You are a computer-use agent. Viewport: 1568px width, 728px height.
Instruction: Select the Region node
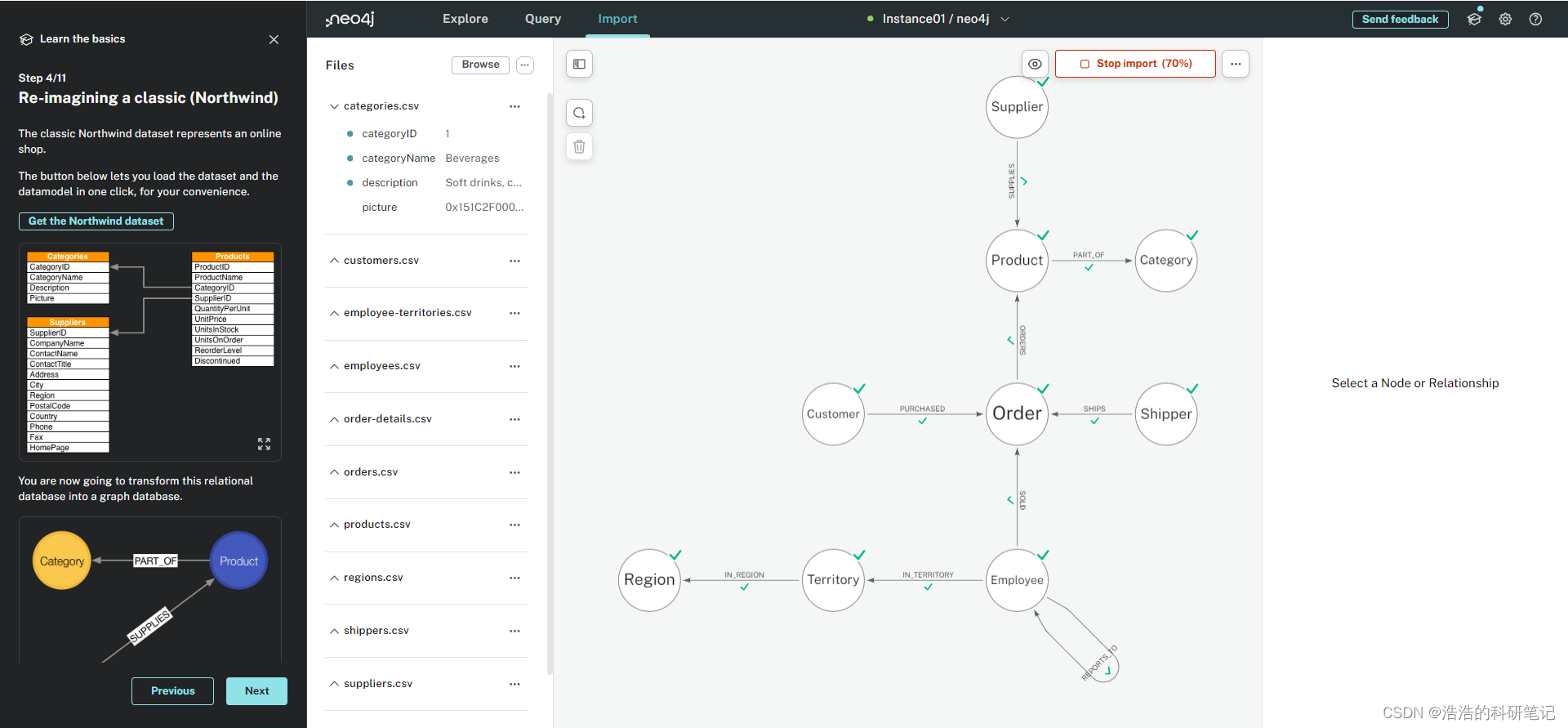(649, 580)
